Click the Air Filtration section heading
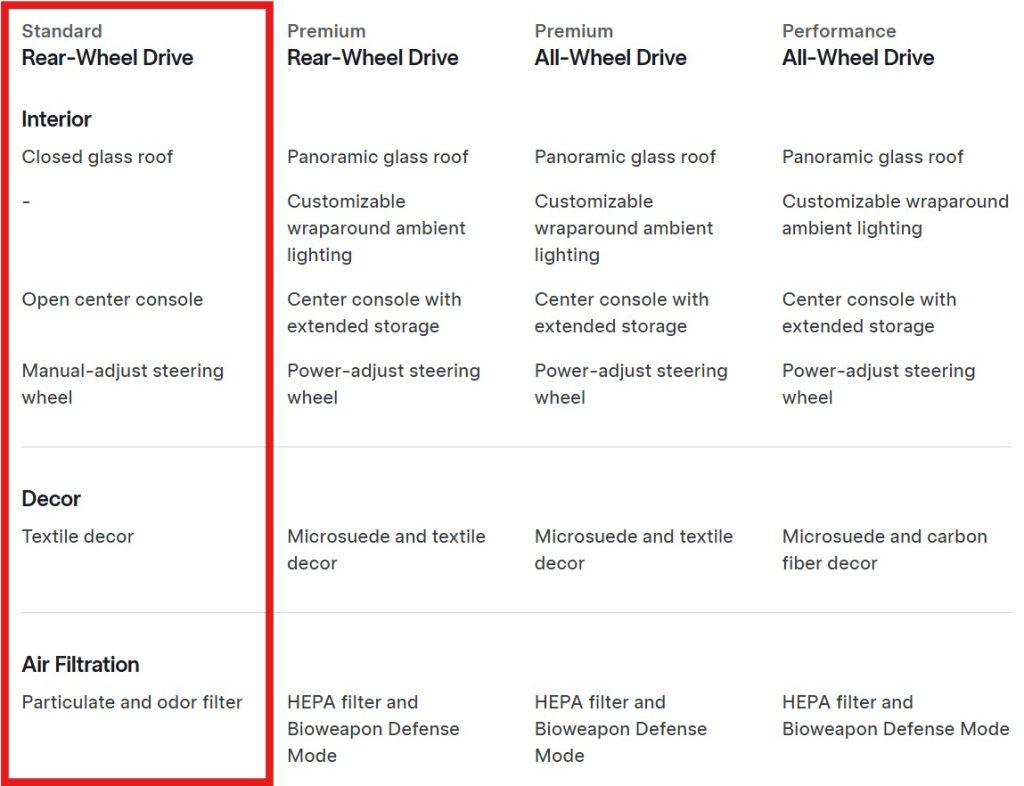 (80, 664)
